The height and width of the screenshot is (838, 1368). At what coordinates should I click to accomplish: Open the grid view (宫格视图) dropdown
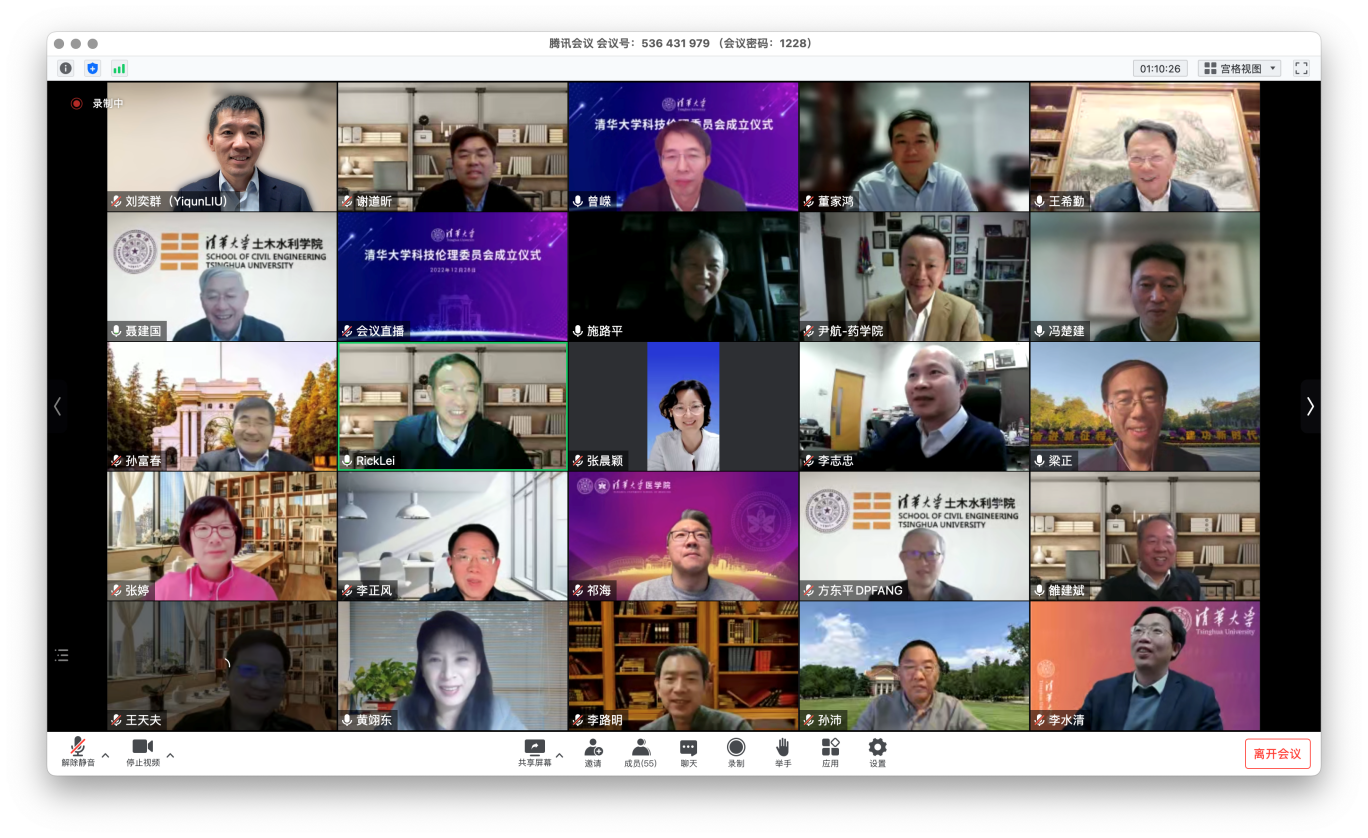[1240, 69]
